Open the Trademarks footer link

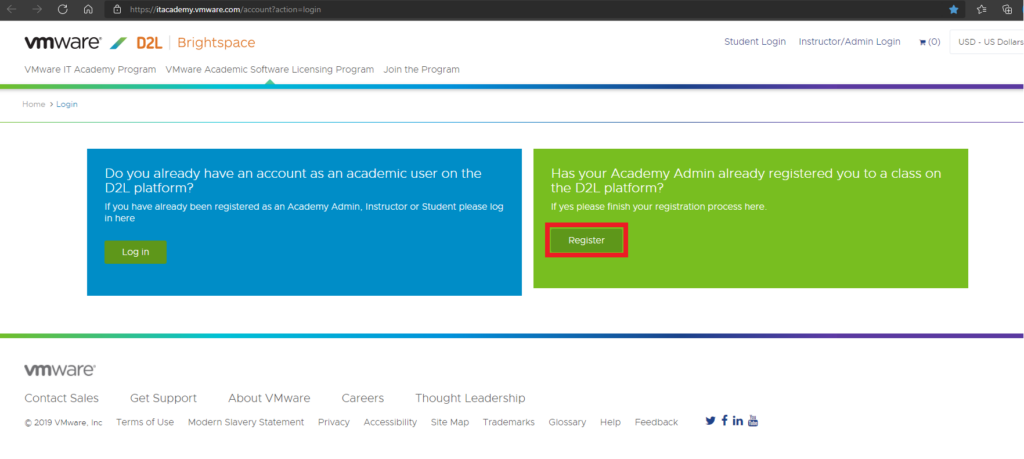tap(509, 422)
